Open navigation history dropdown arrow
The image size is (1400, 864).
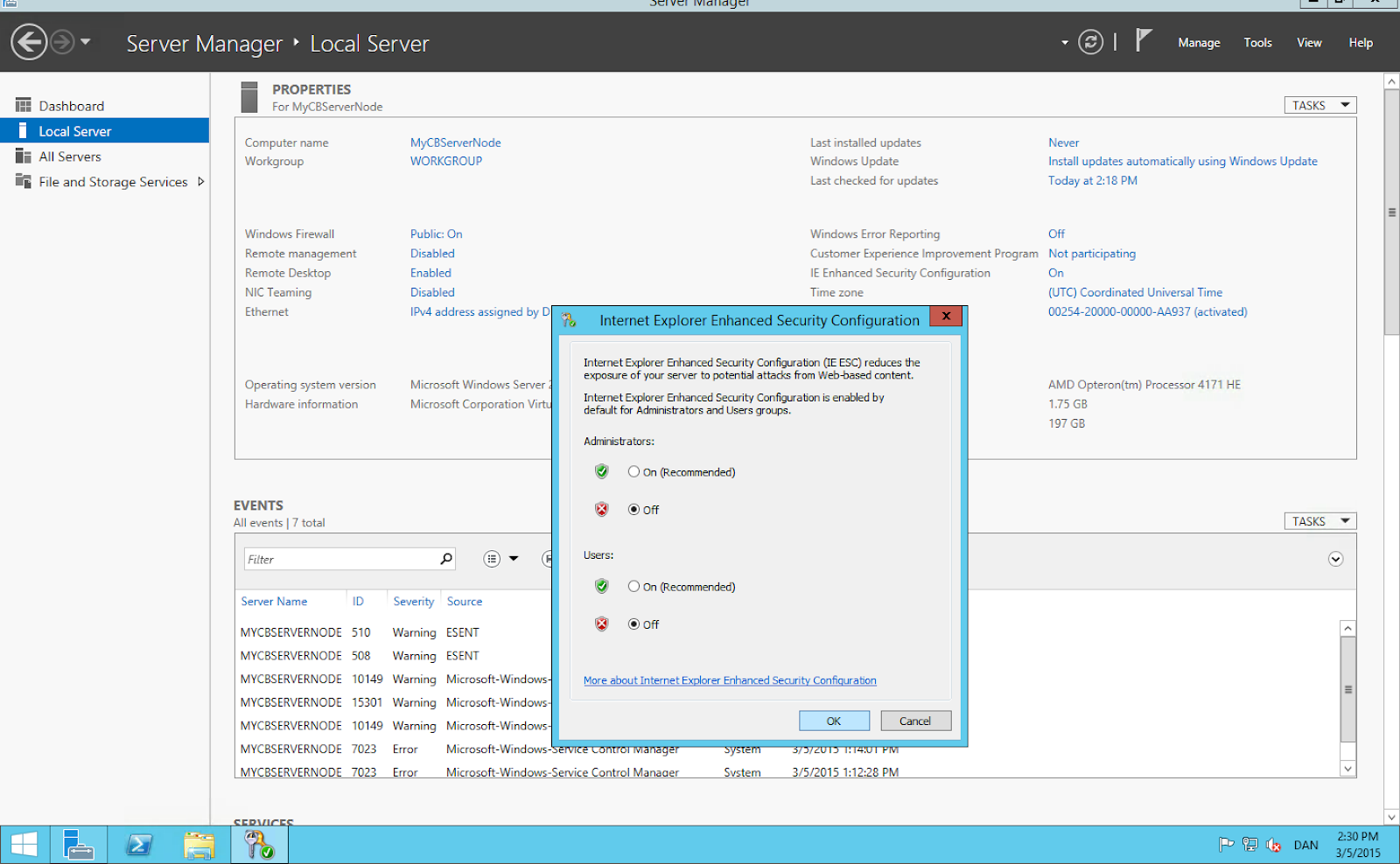tap(85, 42)
